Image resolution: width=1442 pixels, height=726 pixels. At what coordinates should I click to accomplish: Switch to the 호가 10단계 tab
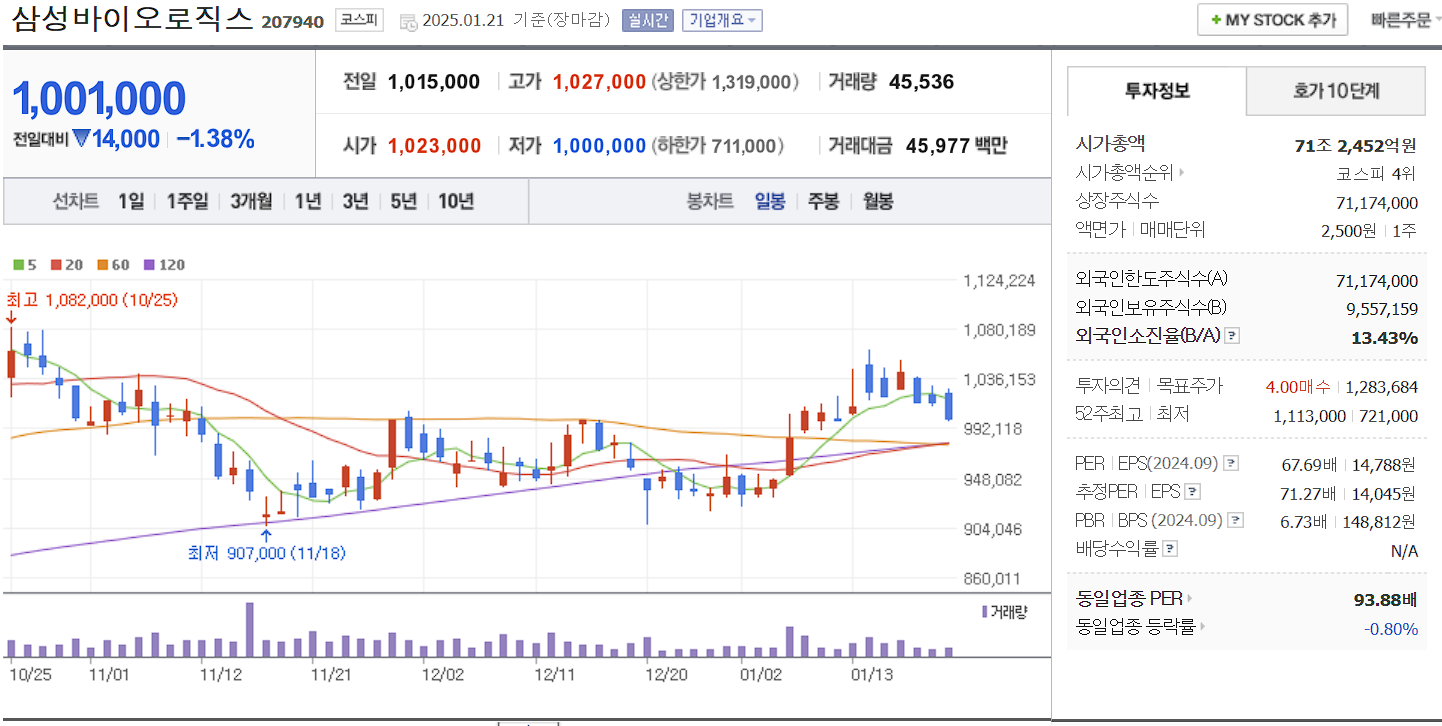tap(1335, 90)
